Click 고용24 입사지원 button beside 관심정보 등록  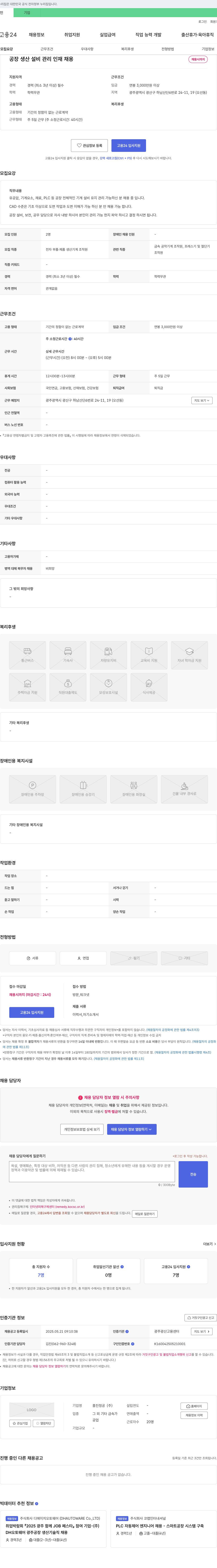129,146
